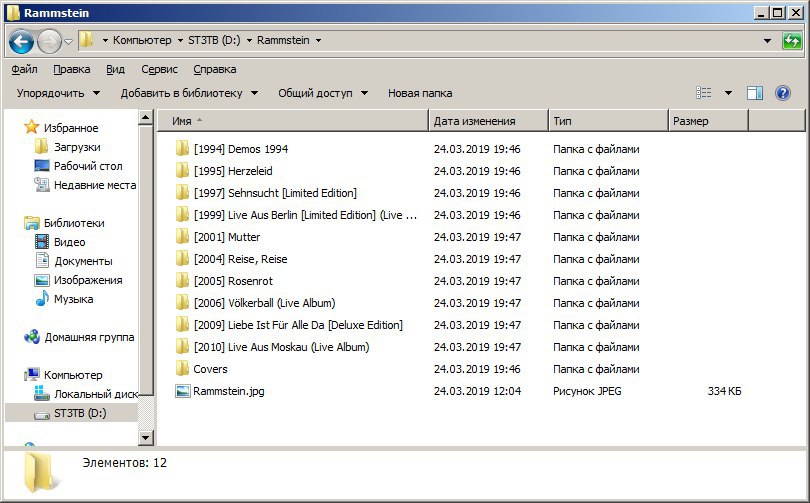Open the Упорядочить dropdown

58,93
